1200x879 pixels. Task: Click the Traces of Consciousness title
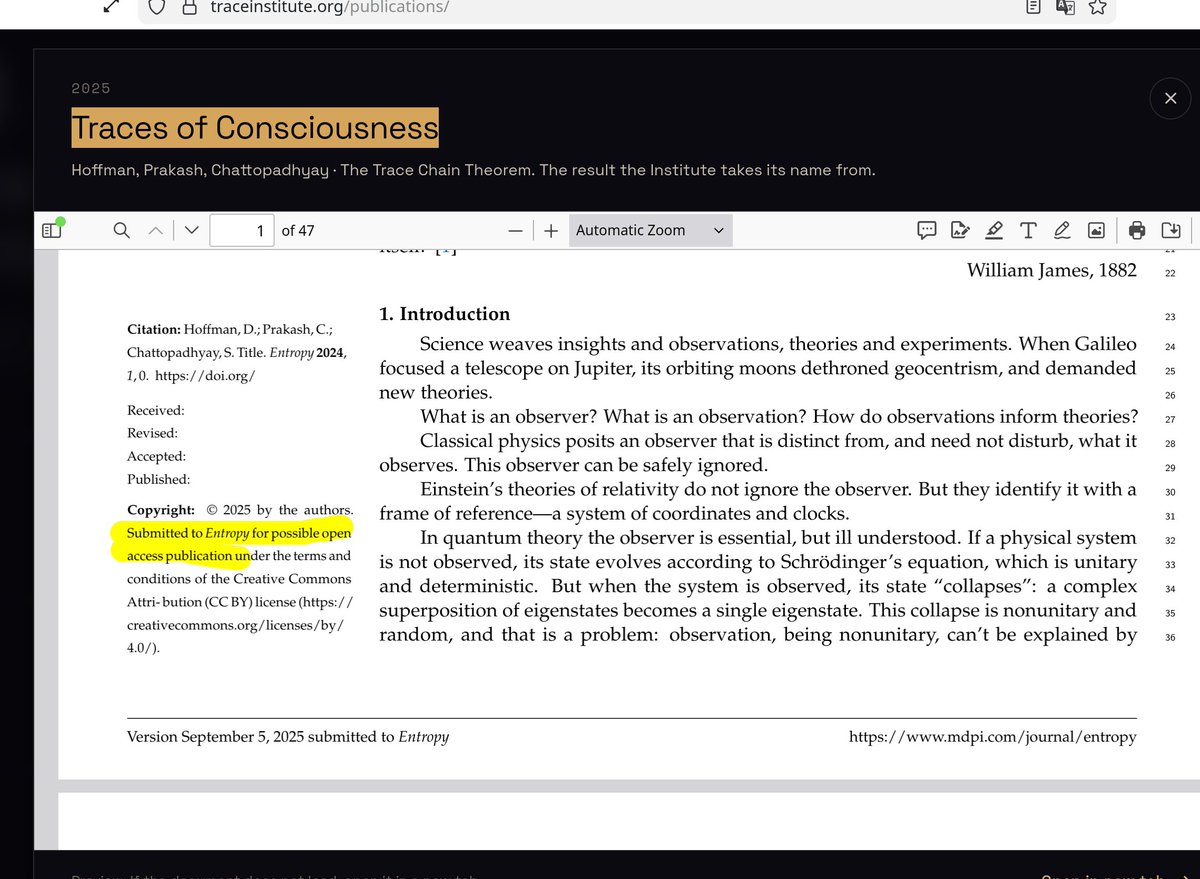255,128
